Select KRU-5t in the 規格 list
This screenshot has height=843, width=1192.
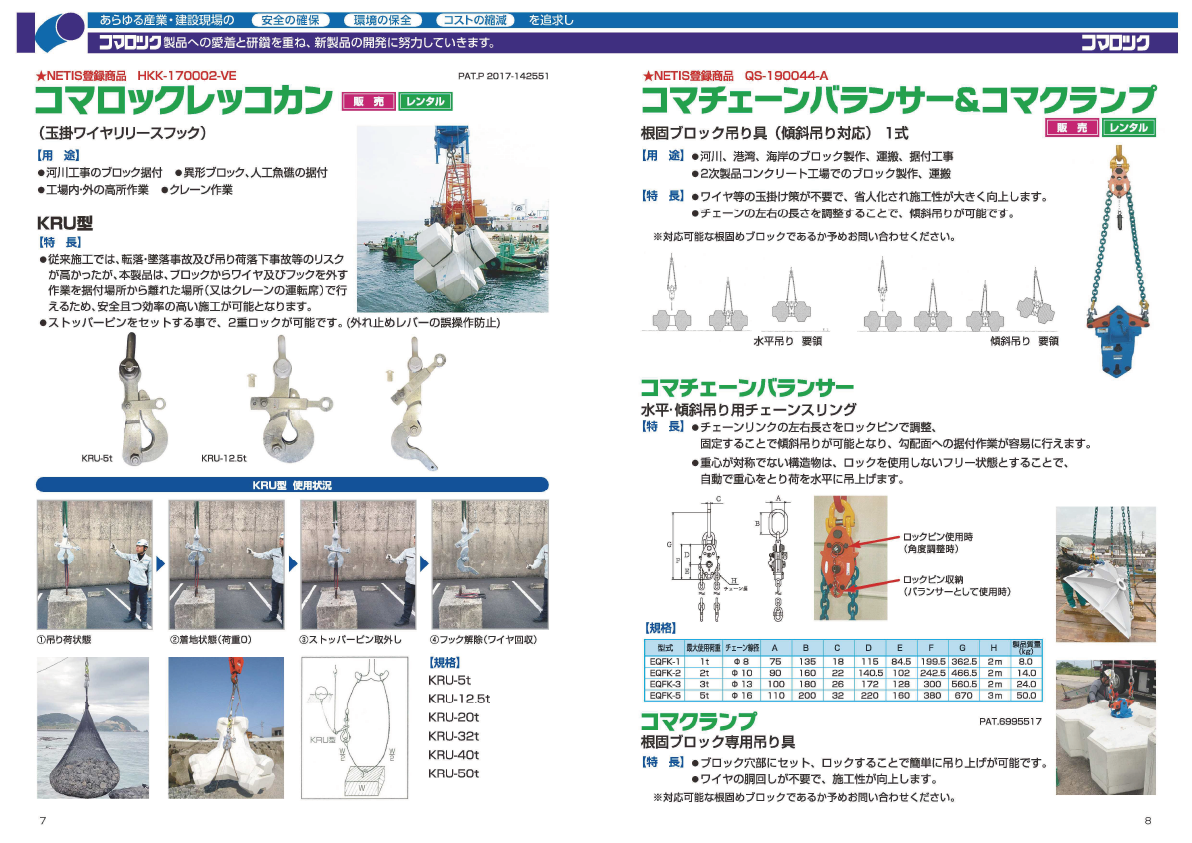tap(449, 680)
